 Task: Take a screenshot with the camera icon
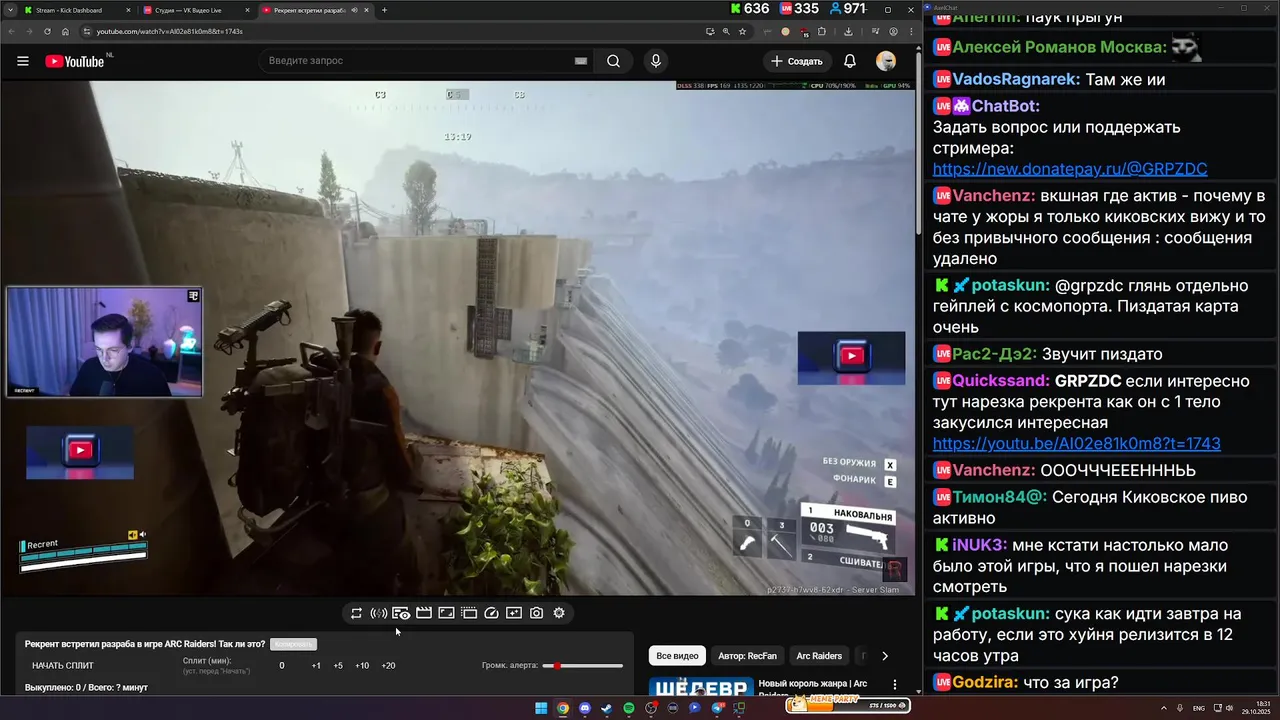tap(536, 613)
